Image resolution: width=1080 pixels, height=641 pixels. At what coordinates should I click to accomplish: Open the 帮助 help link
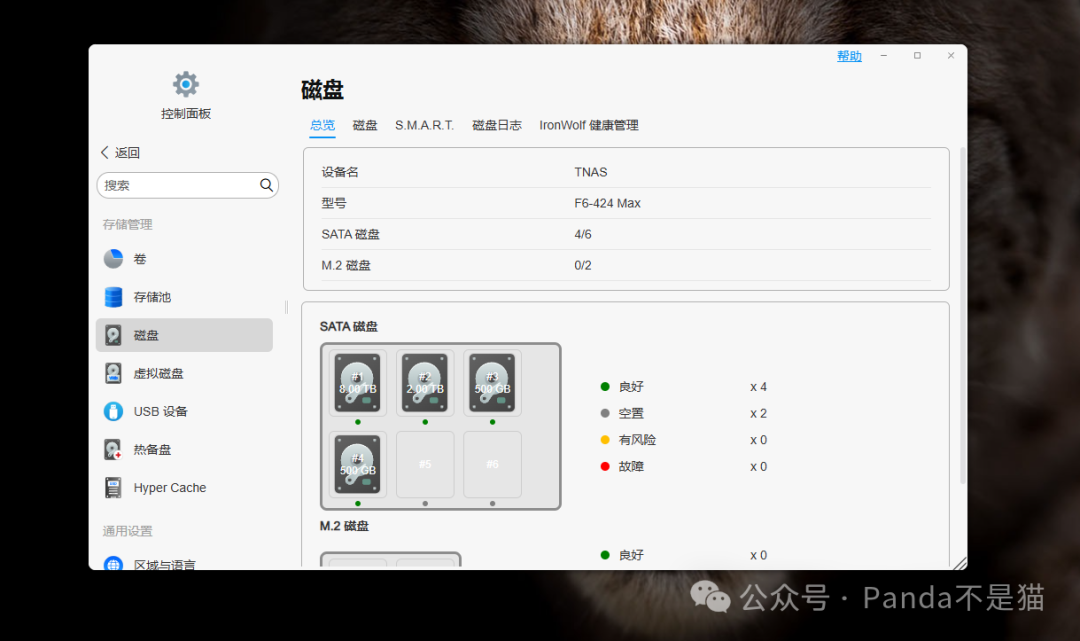(849, 56)
